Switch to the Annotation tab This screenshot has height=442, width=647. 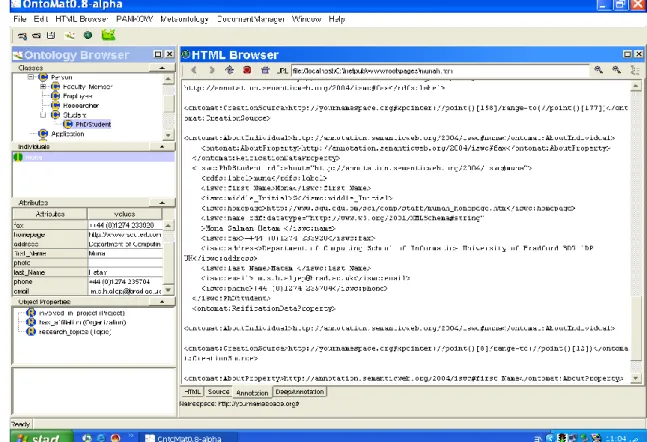pyautogui.click(x=252, y=392)
